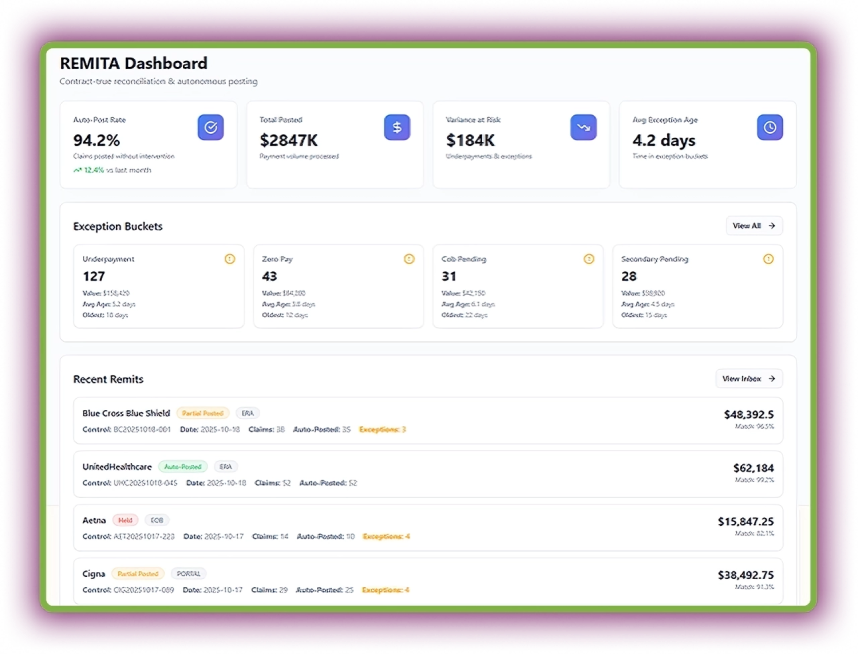Expand the Underpayment exception bucket
This screenshot has height=654, width=858.
tap(159, 285)
